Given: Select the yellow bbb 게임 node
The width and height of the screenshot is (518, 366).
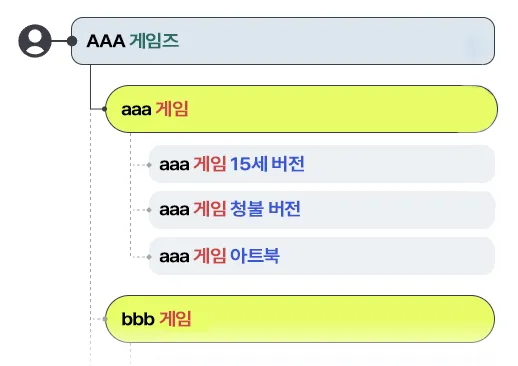Looking at the screenshot, I should click(x=300, y=319).
